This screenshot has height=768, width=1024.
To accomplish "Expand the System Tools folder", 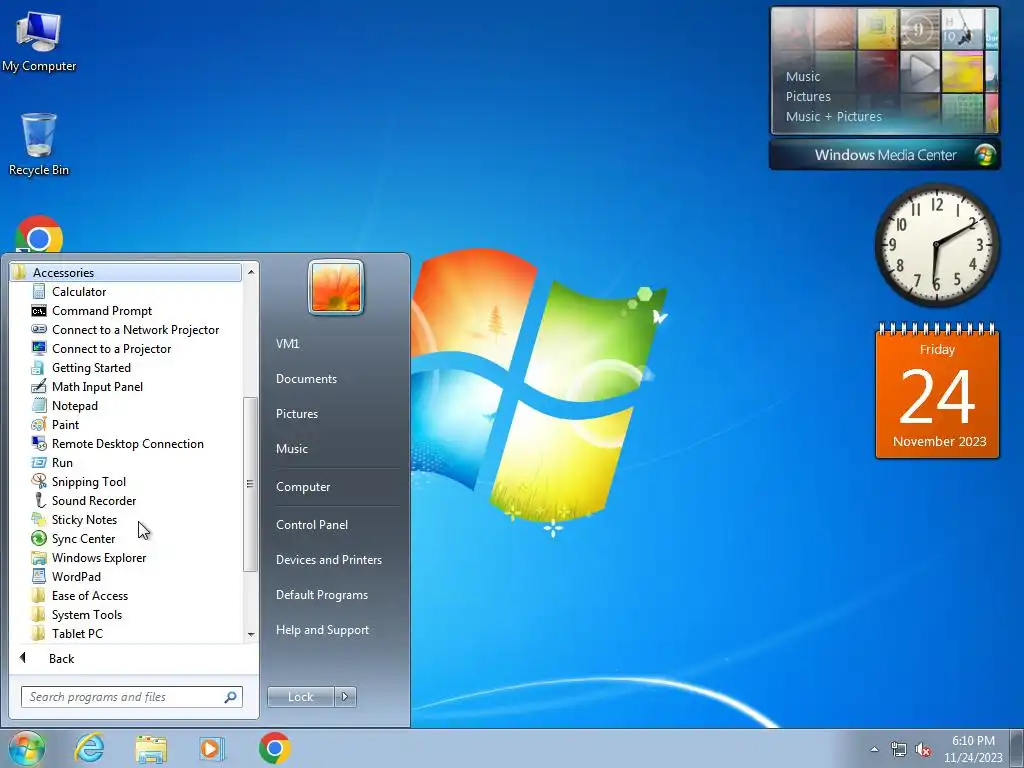I will pos(86,614).
